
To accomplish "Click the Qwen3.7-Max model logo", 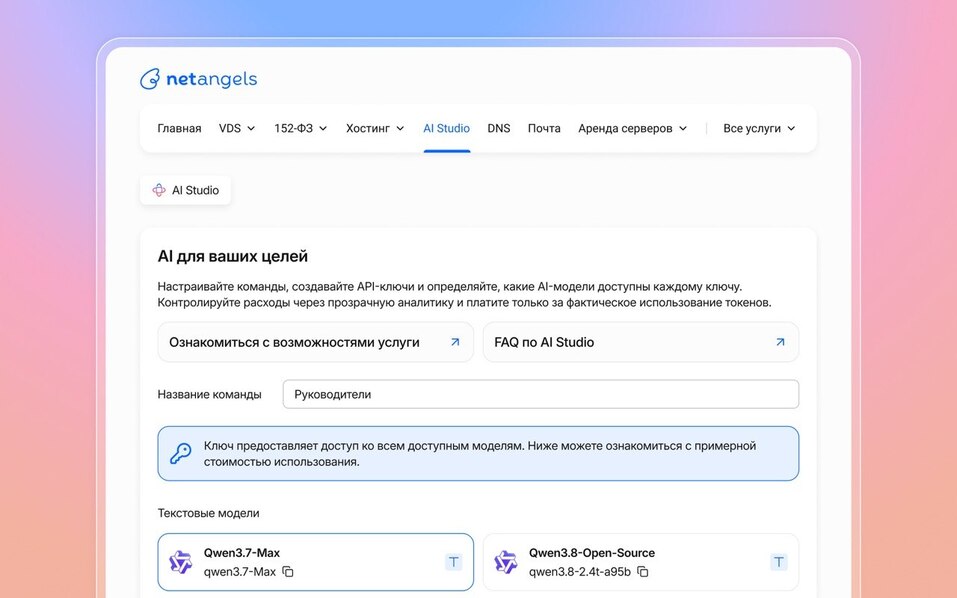I will 181,562.
